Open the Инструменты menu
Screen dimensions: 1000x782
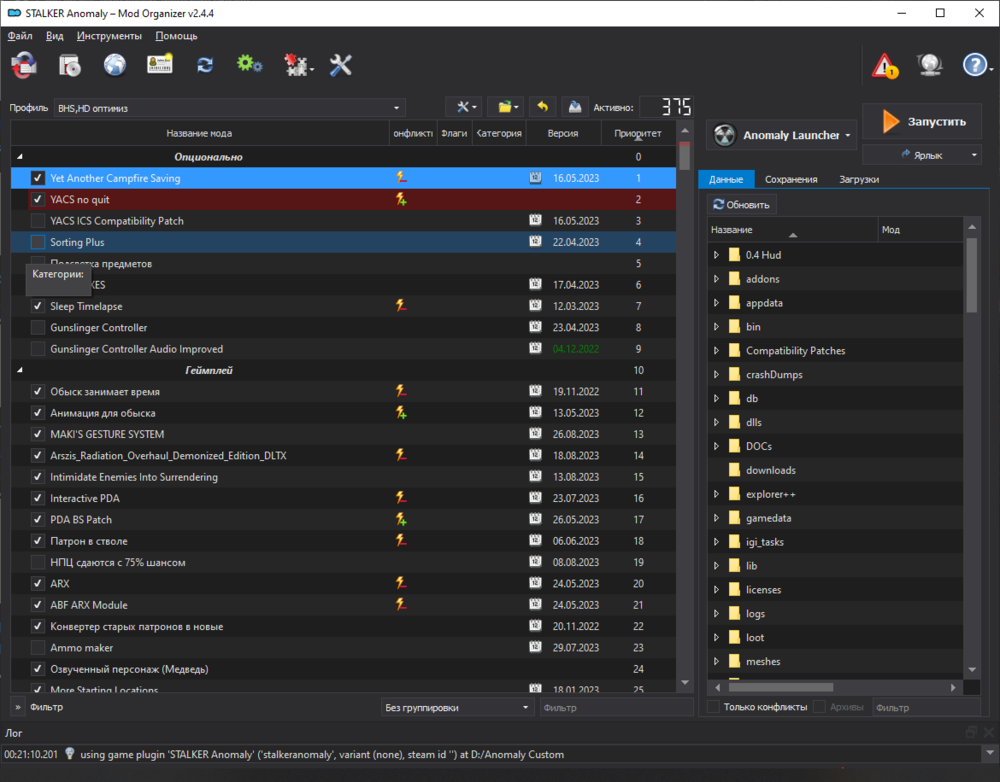pos(109,35)
